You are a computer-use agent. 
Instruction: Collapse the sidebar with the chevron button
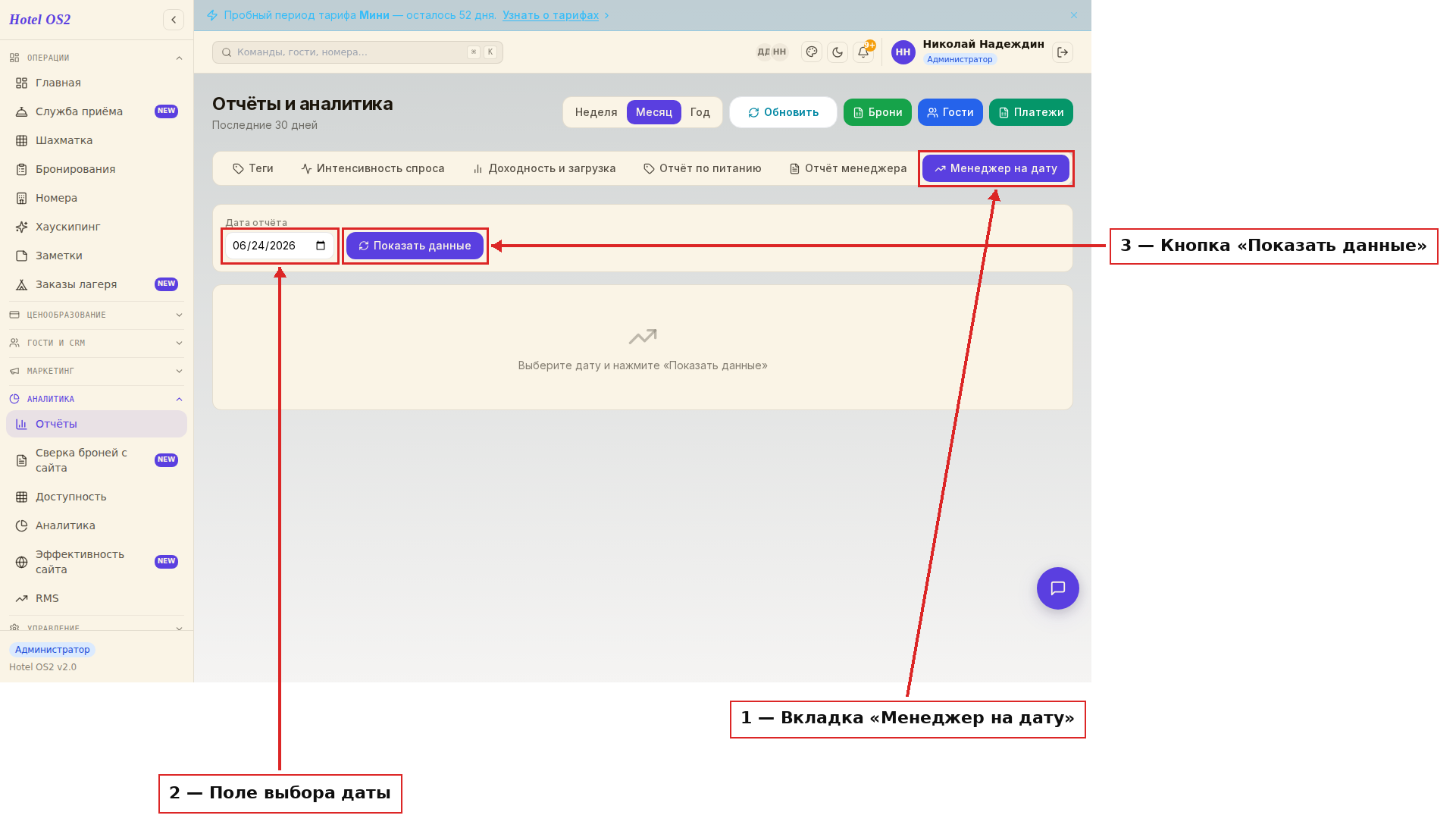(174, 20)
